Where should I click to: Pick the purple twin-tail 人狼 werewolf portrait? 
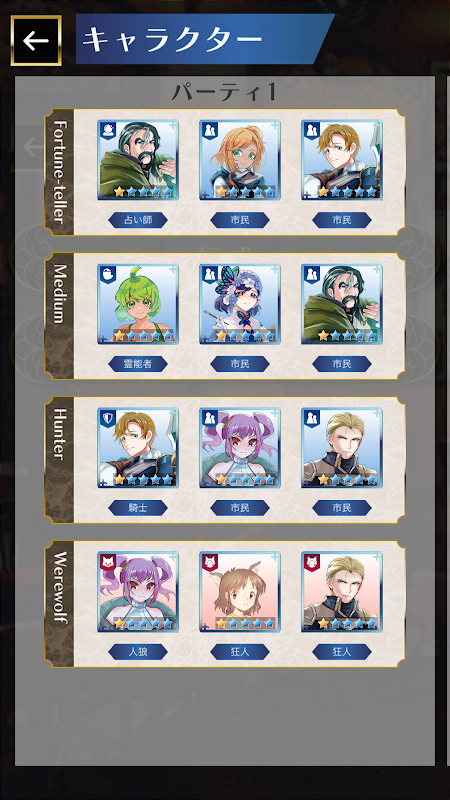(x=138, y=592)
